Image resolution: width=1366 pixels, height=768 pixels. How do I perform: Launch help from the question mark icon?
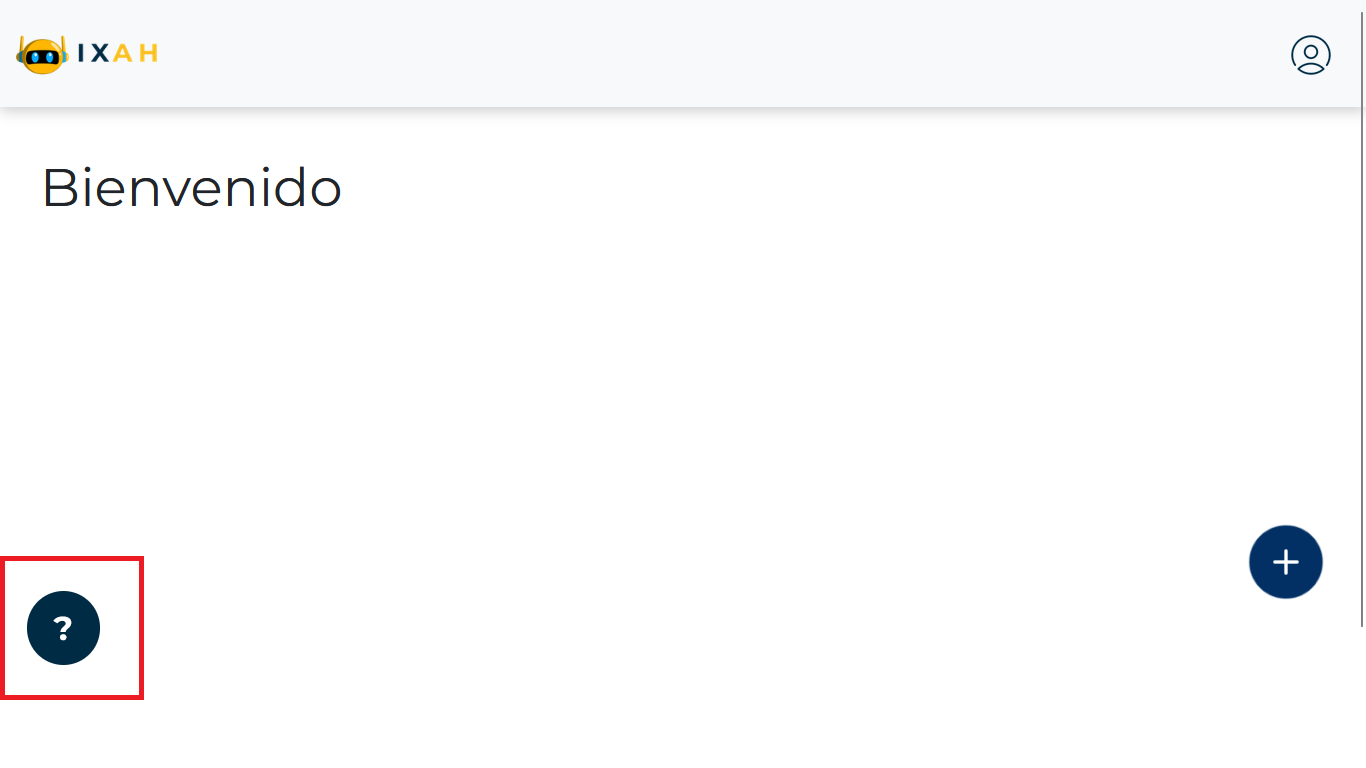(63, 628)
